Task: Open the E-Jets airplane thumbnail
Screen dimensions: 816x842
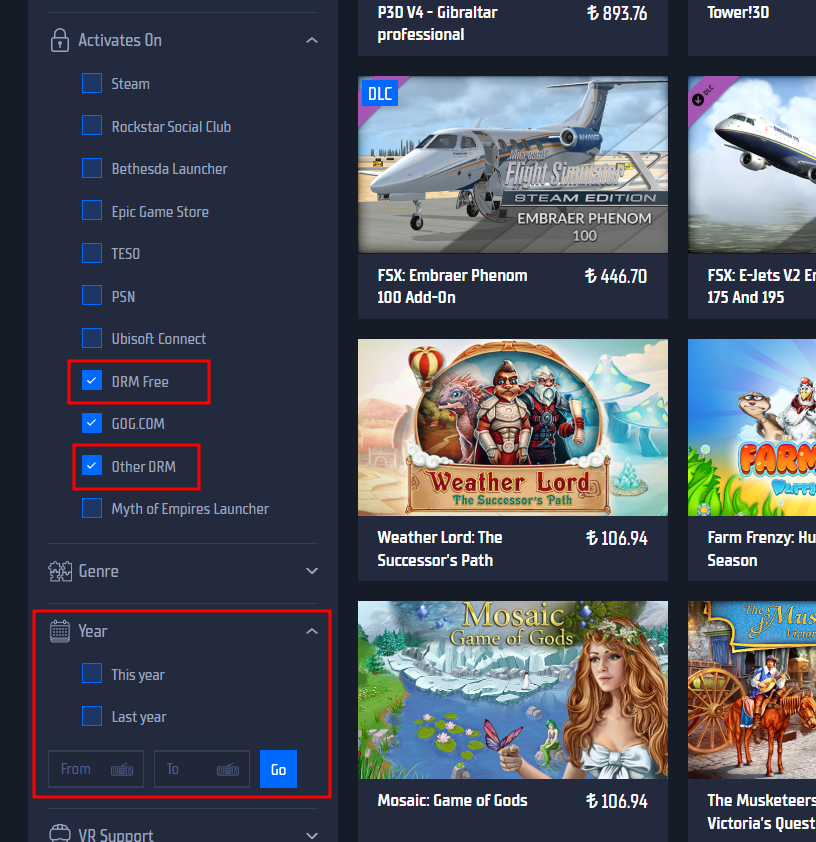Action: (752, 164)
